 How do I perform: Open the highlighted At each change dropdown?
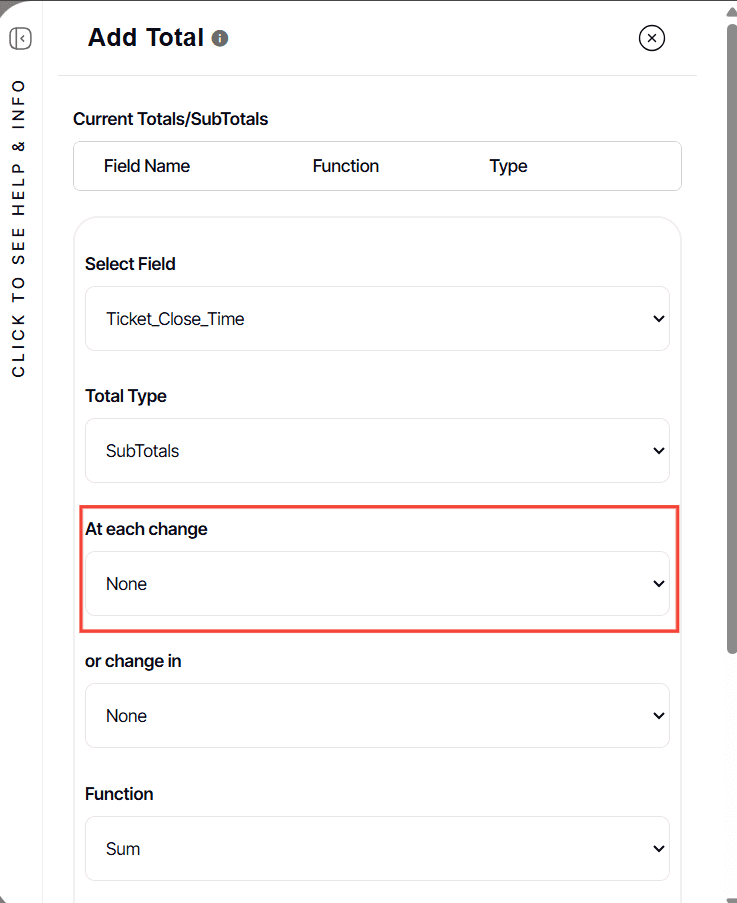tap(377, 583)
